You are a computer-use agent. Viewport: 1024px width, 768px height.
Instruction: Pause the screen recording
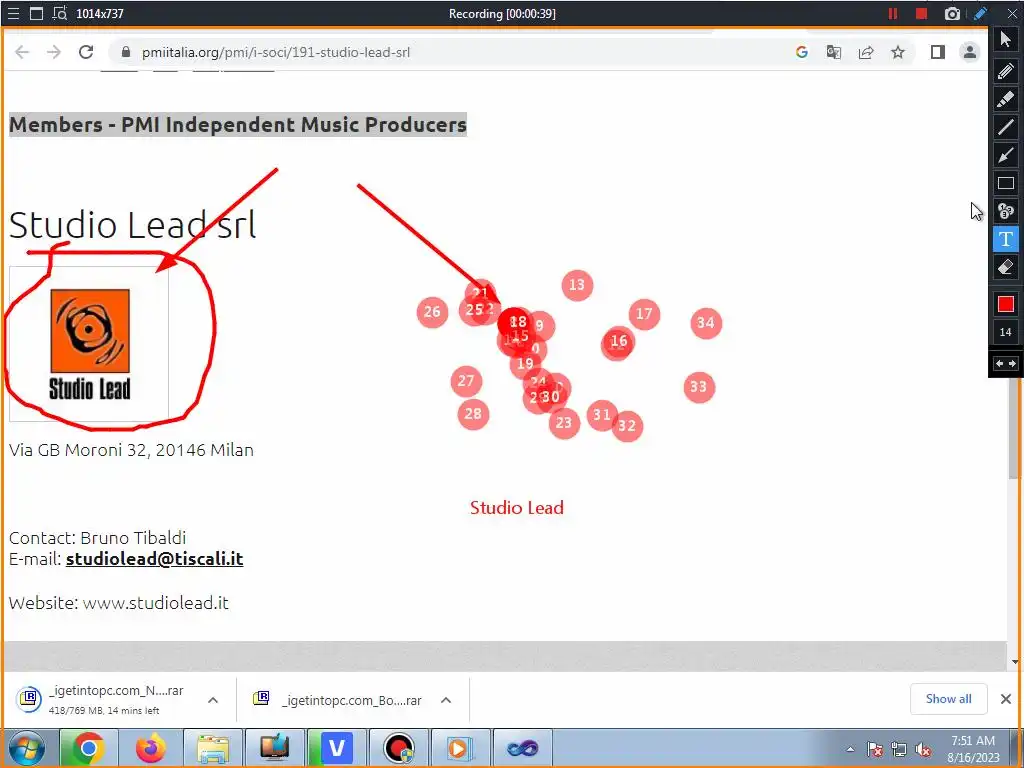[893, 14]
